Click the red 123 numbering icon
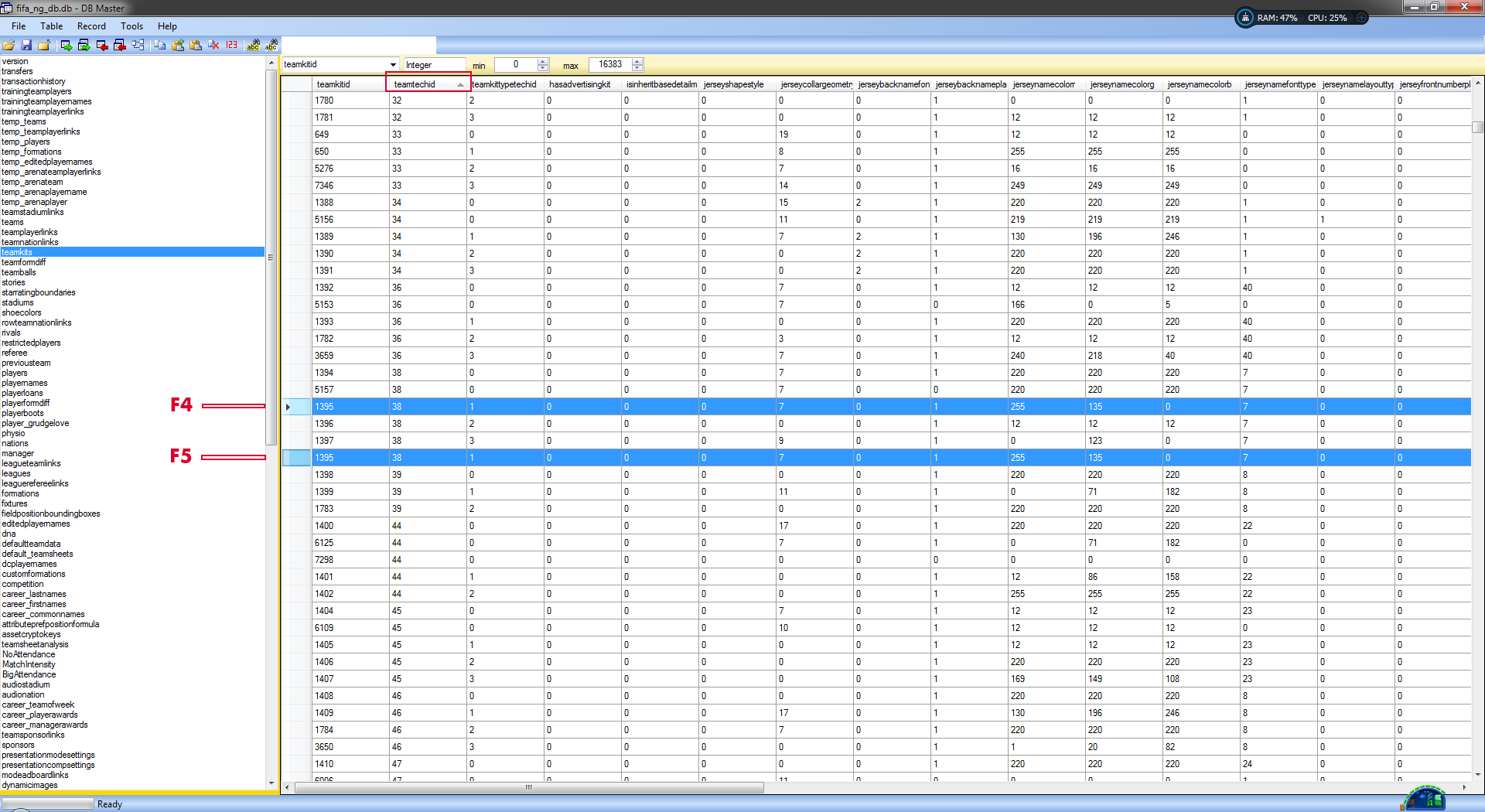This screenshot has height=812, width=1485. point(232,46)
